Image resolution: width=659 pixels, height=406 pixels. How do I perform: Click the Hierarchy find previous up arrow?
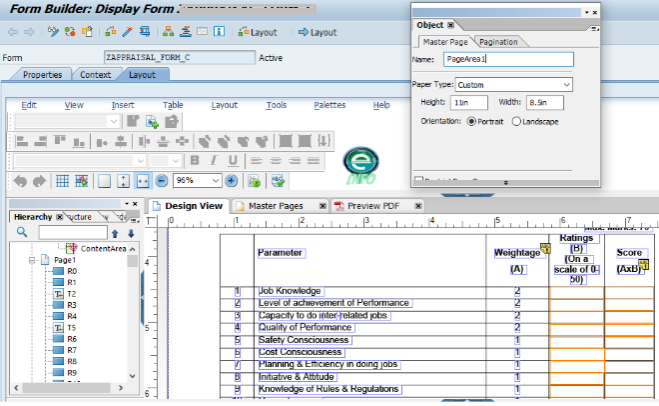tap(115, 234)
